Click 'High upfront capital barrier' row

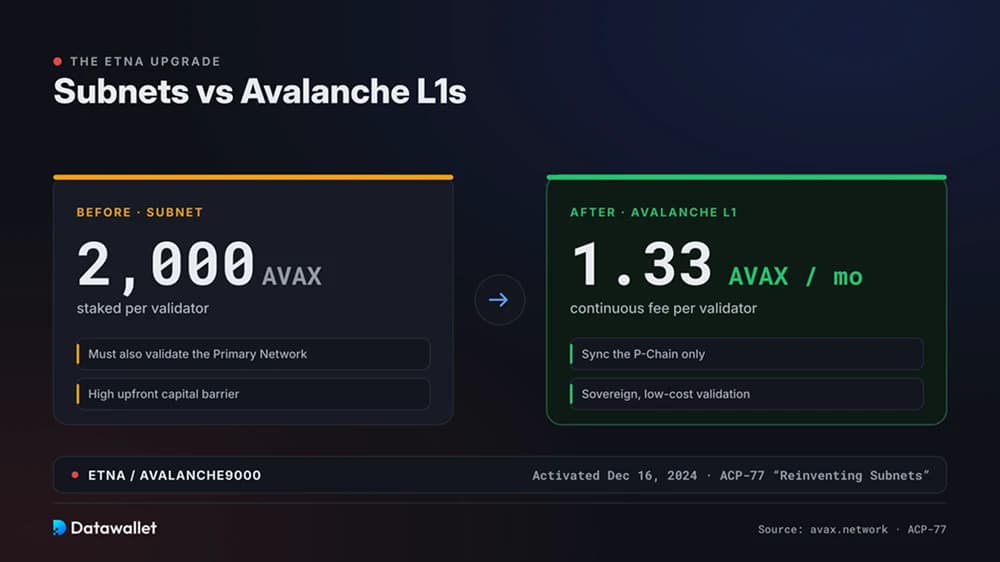[x=253, y=394]
